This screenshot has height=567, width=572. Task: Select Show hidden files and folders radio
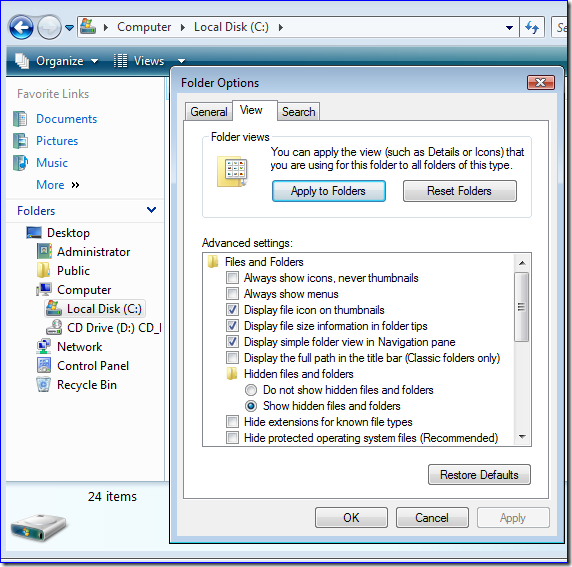(251, 406)
